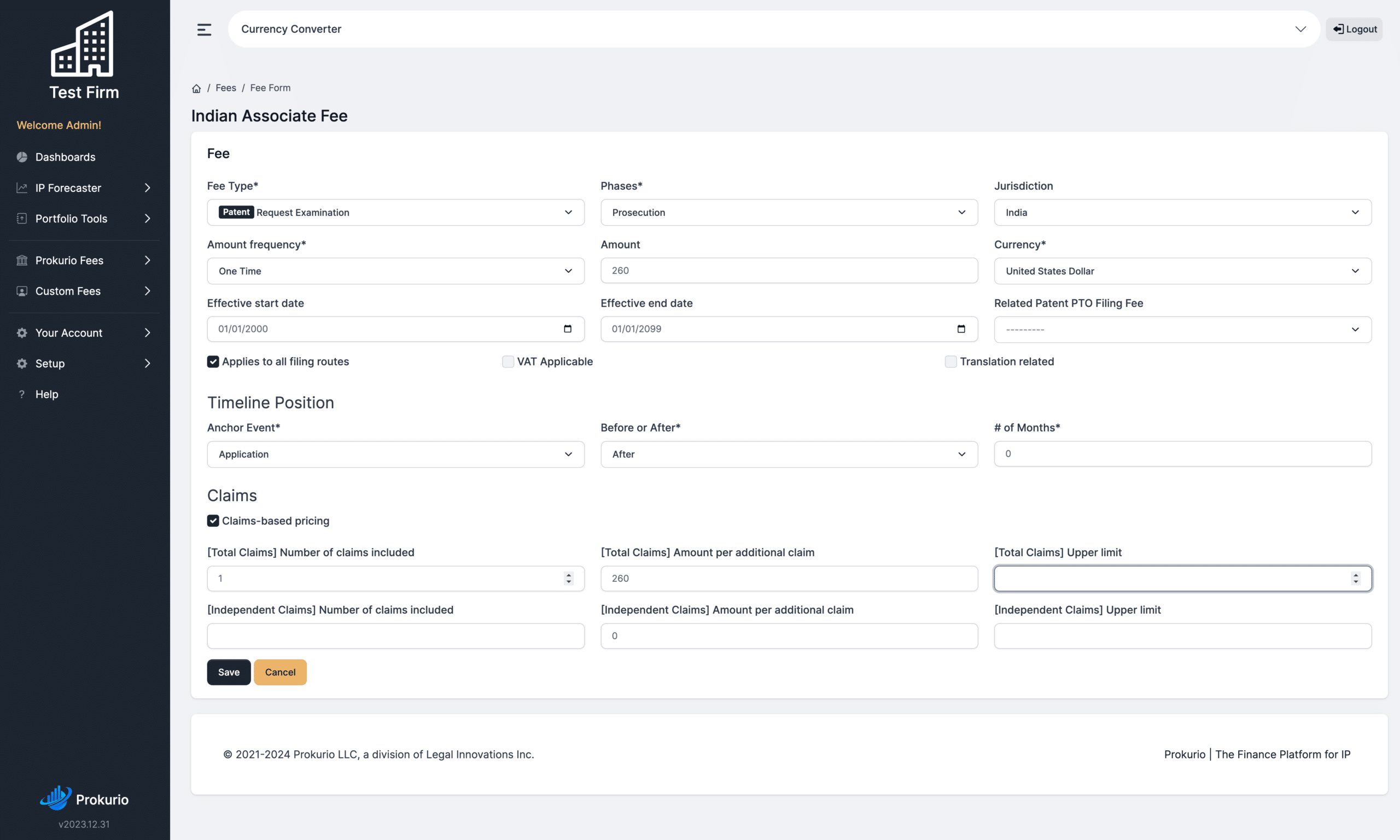This screenshot has width=1400, height=840.
Task: Enable the VAT Applicable checkbox
Action: [x=507, y=361]
